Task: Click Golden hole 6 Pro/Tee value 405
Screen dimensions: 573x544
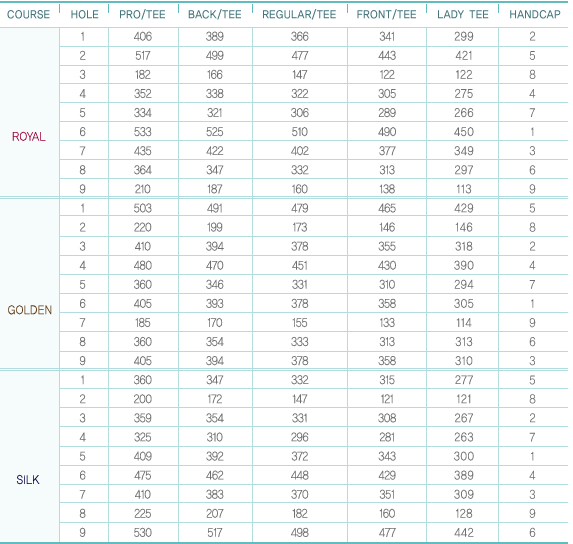Action: pos(143,304)
